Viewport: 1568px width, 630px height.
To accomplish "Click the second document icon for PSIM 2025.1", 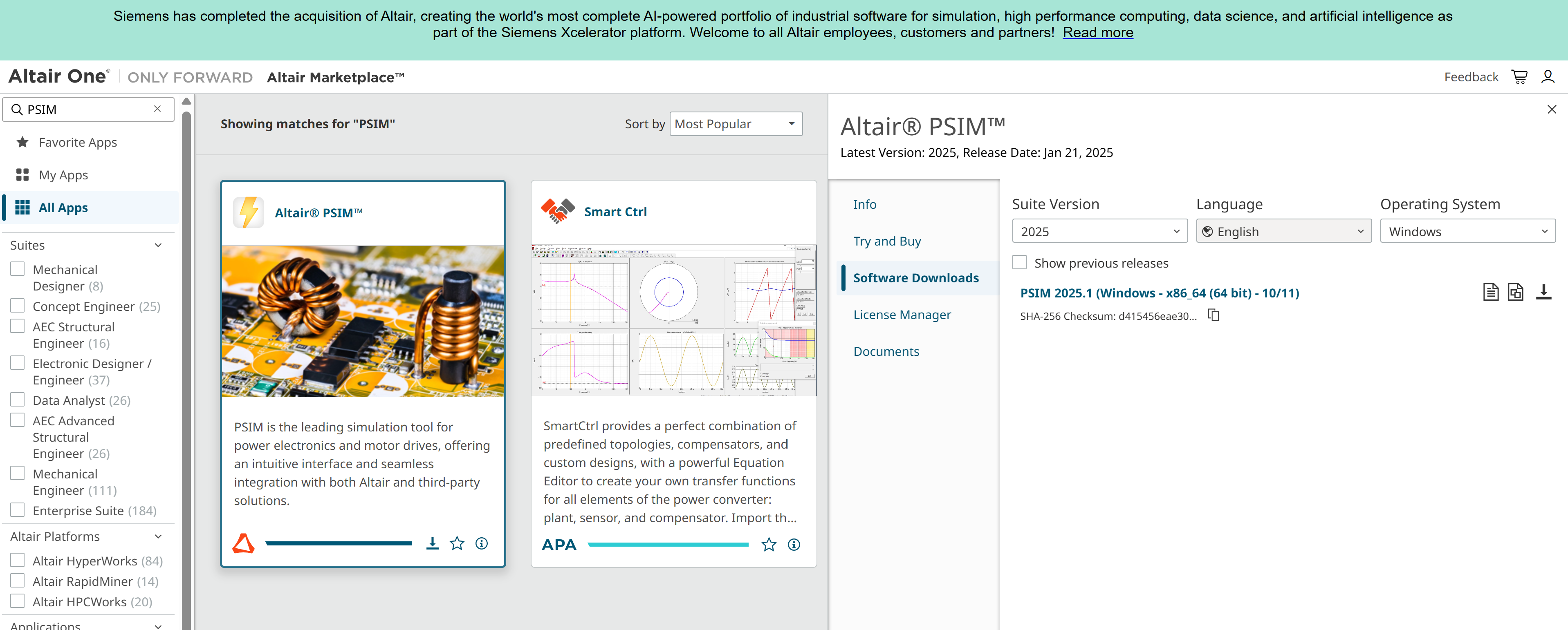I will tap(1516, 292).
